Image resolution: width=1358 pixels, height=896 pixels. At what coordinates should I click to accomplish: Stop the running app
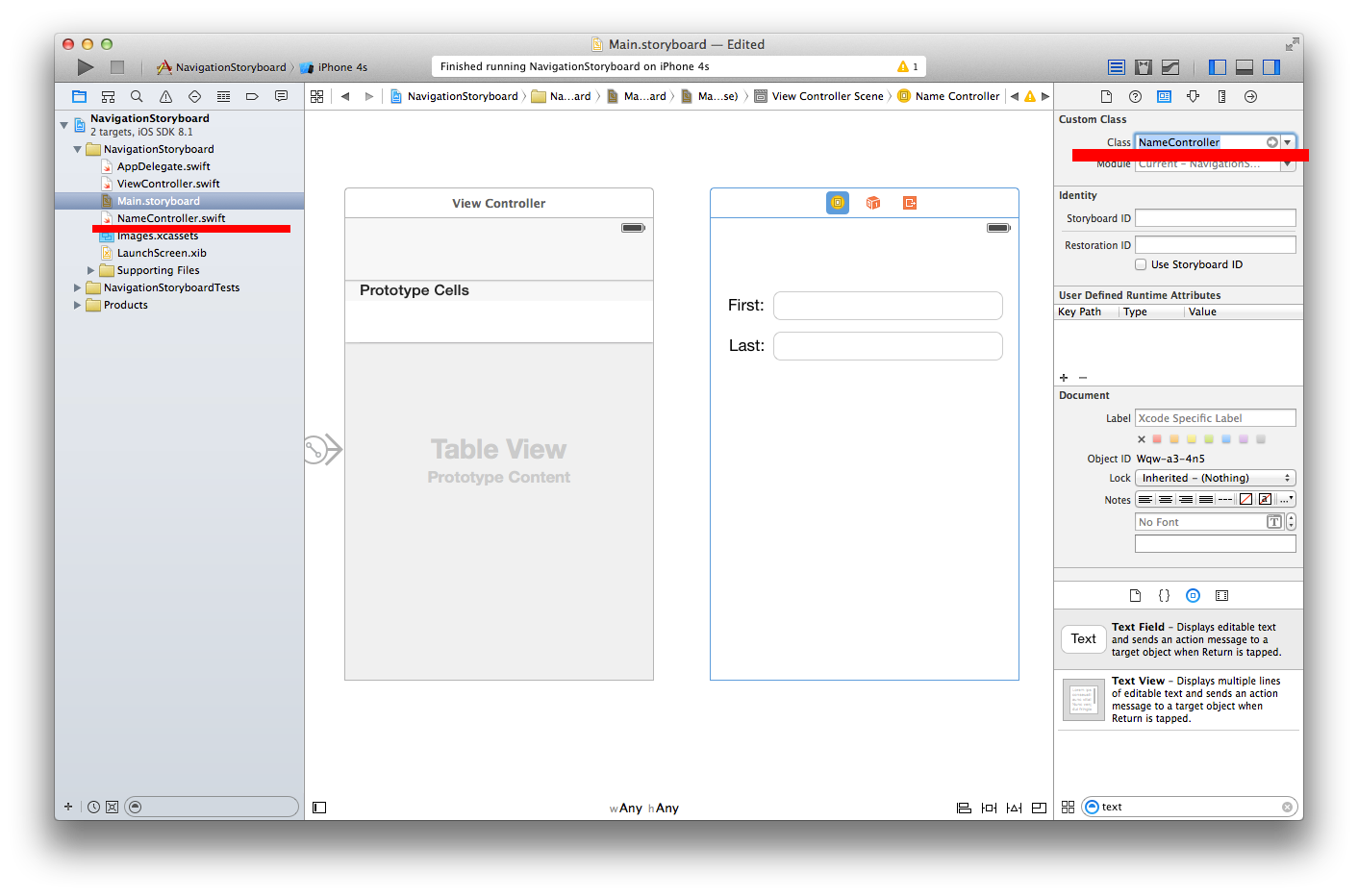click(x=117, y=67)
